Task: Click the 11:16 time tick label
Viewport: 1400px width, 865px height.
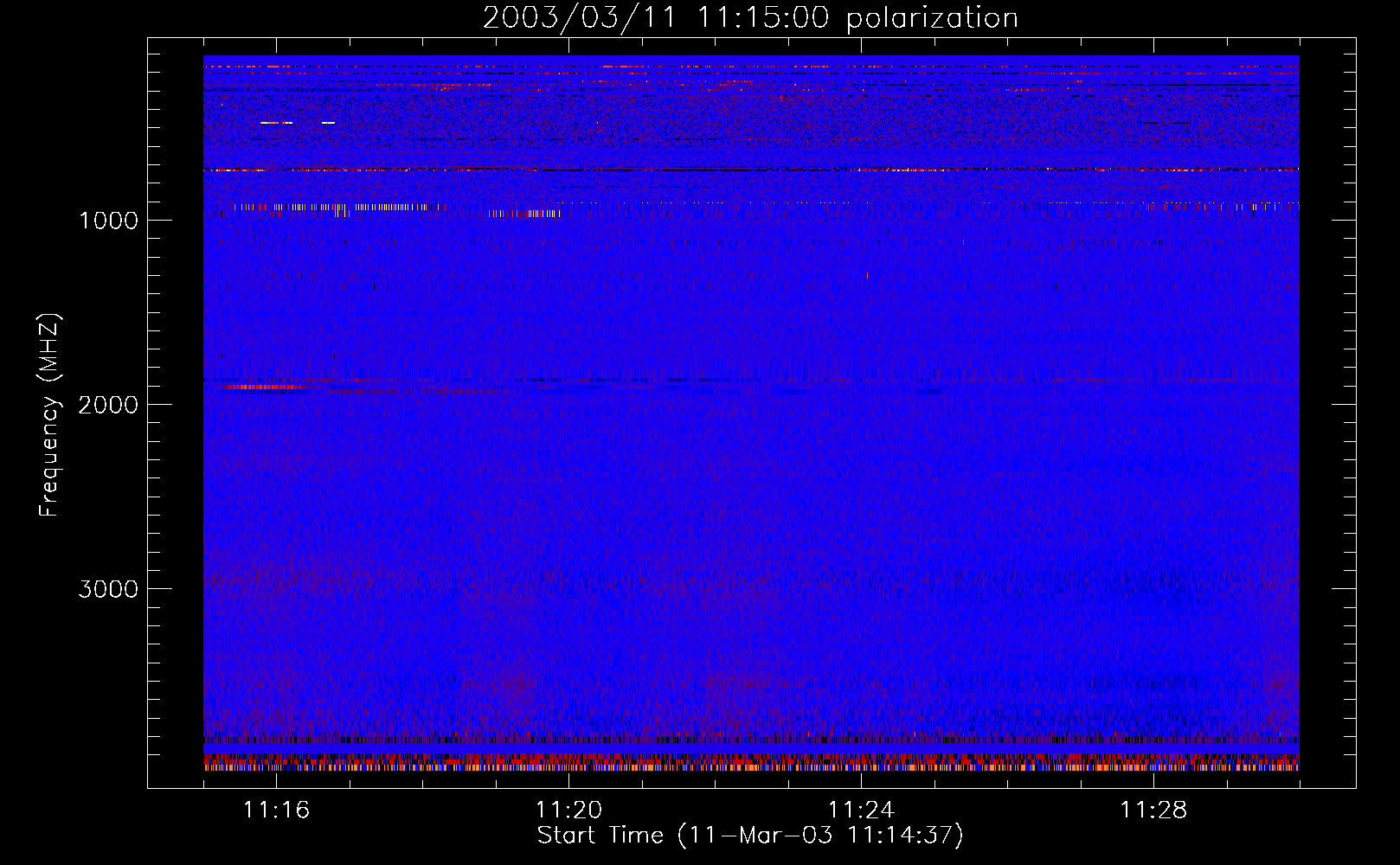Action: (x=276, y=811)
